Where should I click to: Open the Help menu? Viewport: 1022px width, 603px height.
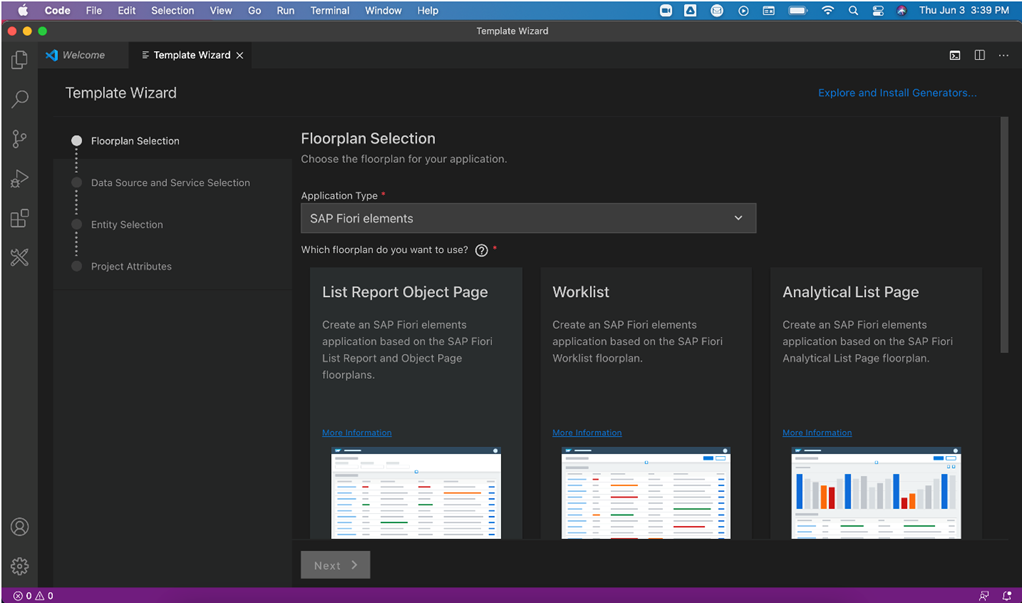point(428,10)
